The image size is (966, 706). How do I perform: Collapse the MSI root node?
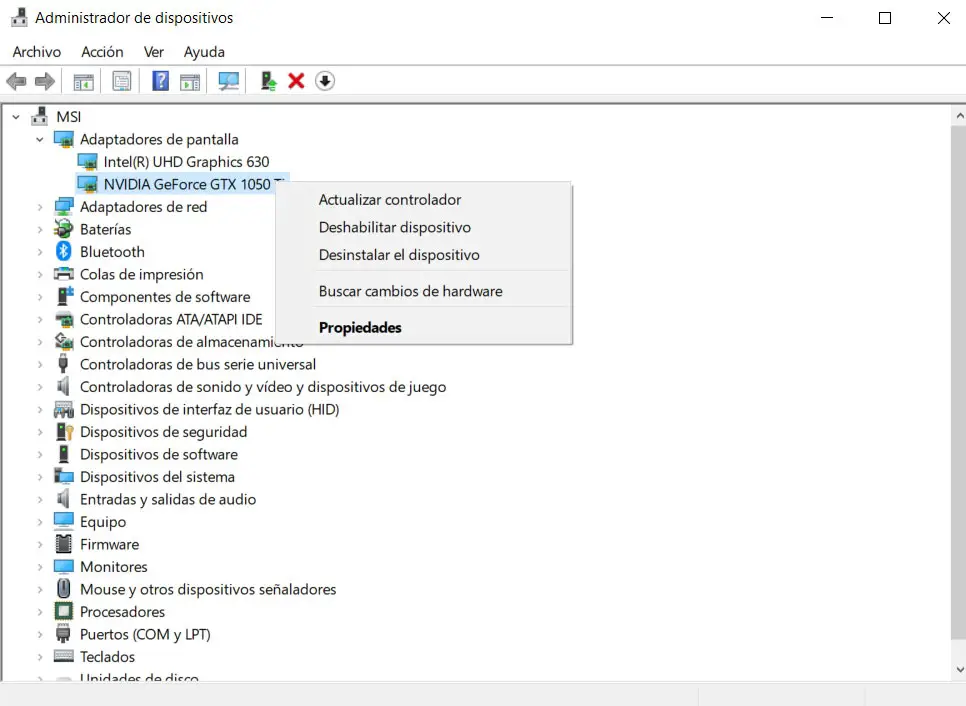[16, 116]
